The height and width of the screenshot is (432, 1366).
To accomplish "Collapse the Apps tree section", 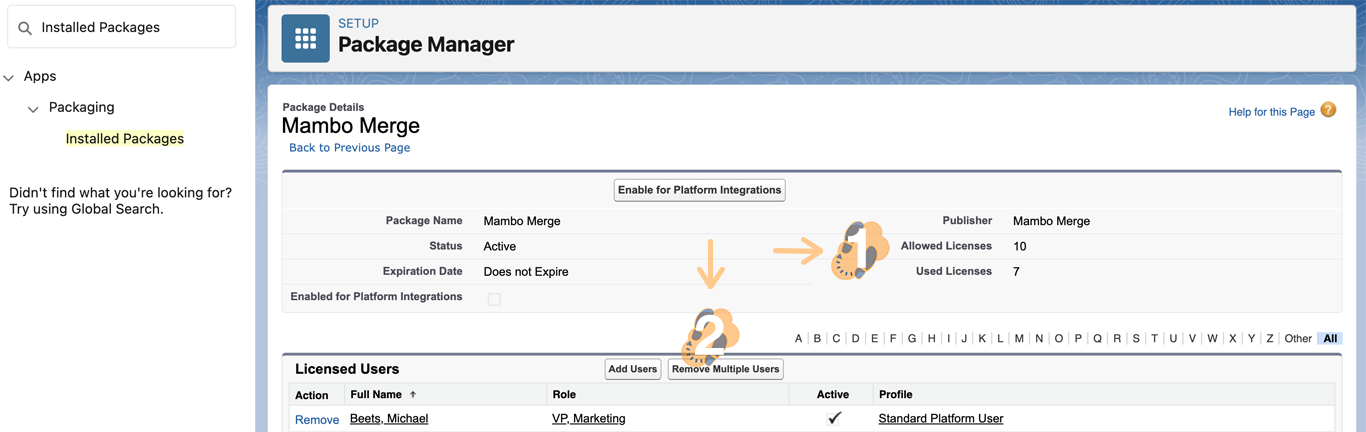I will (9, 77).
